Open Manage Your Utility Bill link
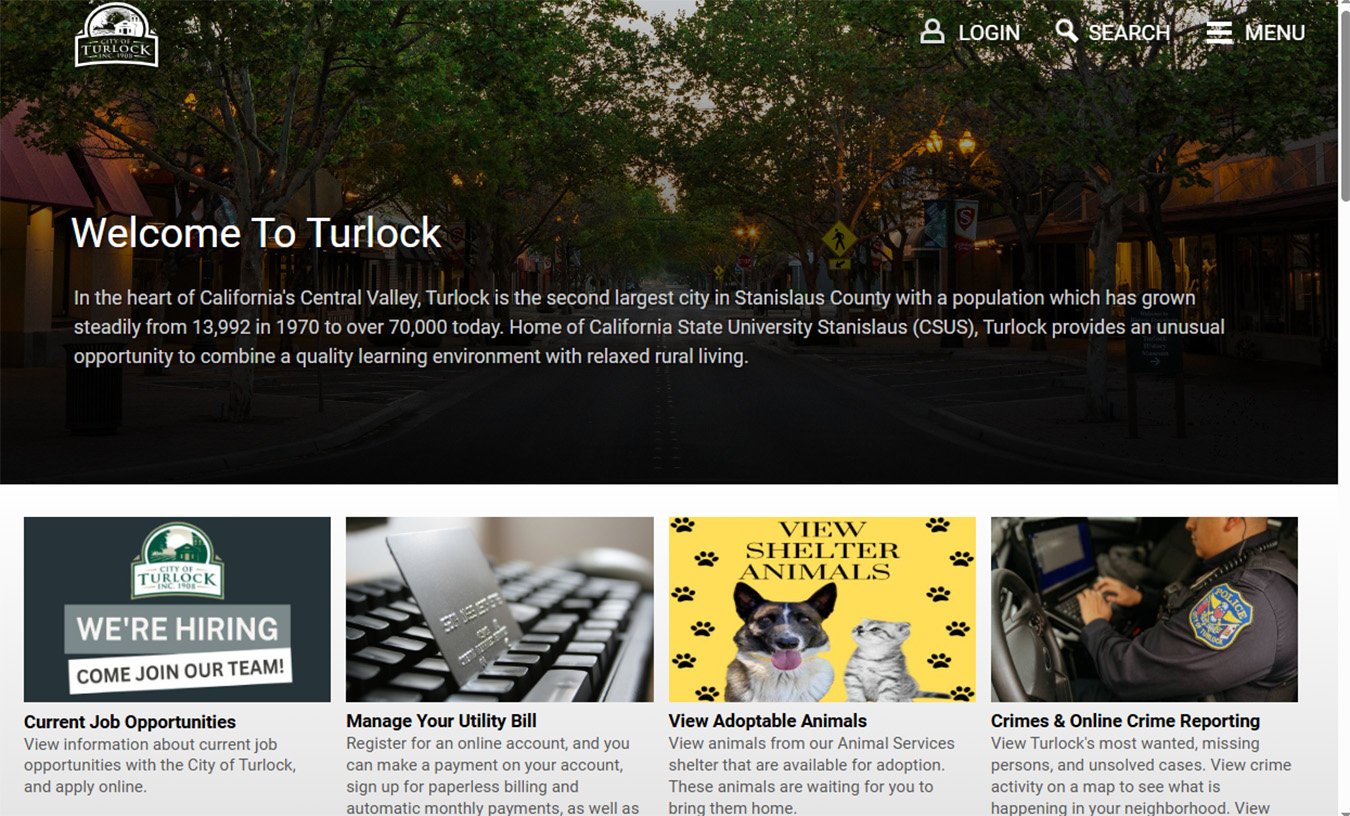The height and width of the screenshot is (816, 1350). coord(441,721)
